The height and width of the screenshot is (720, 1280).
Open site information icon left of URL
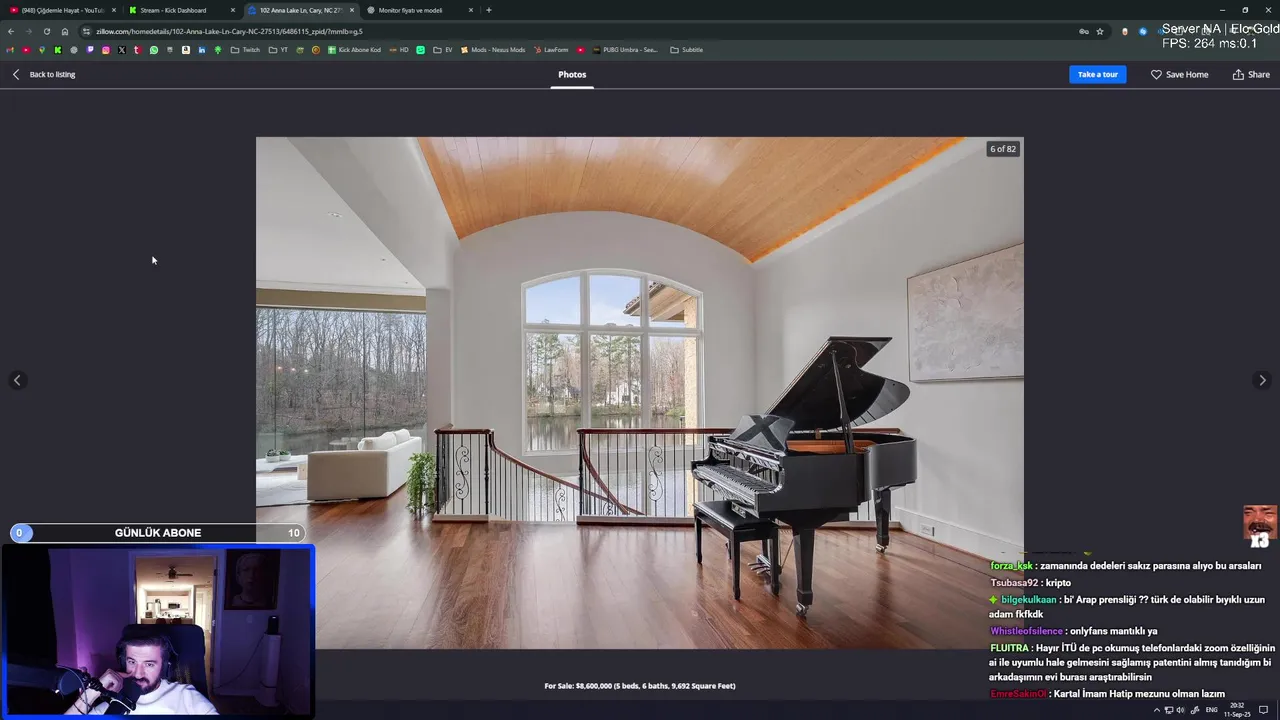(x=87, y=31)
